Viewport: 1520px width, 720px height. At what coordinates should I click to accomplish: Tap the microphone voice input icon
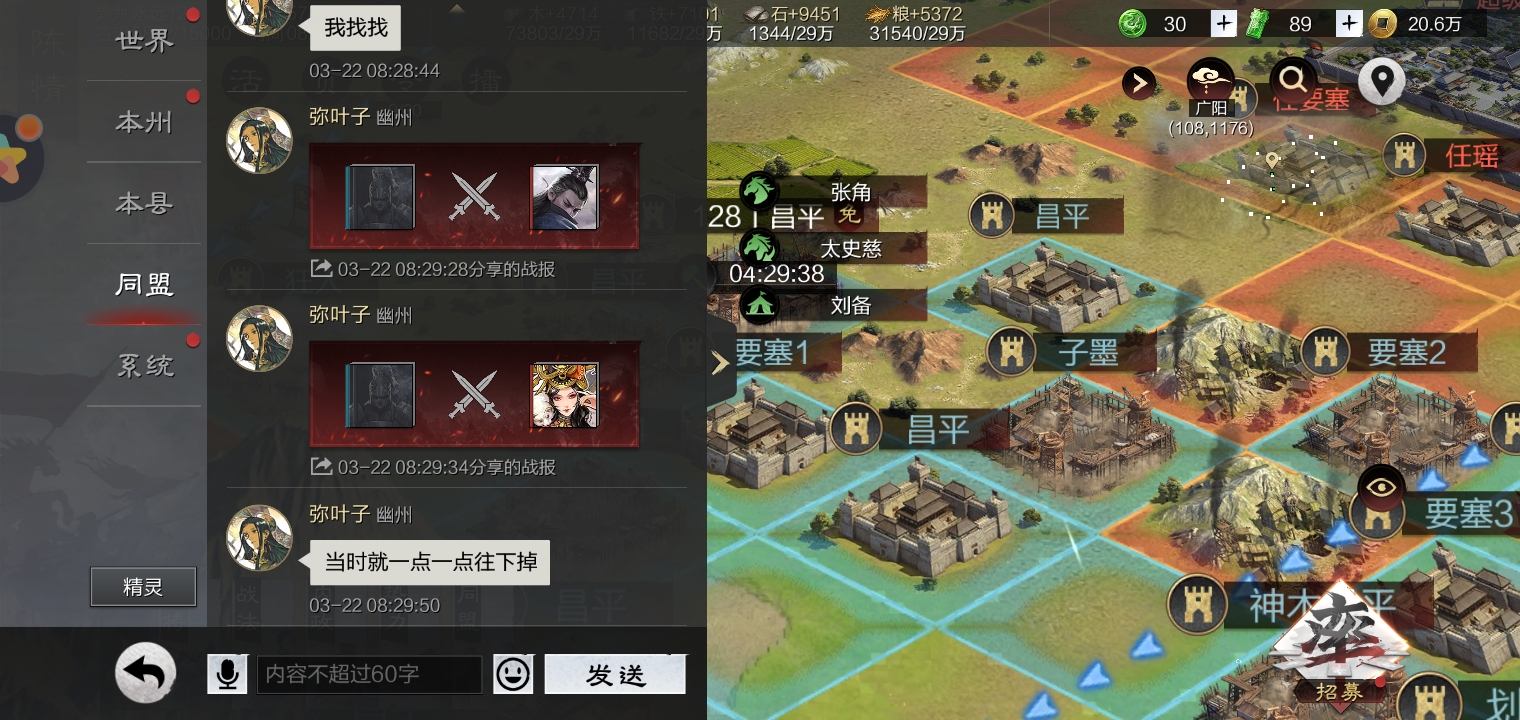(x=227, y=674)
